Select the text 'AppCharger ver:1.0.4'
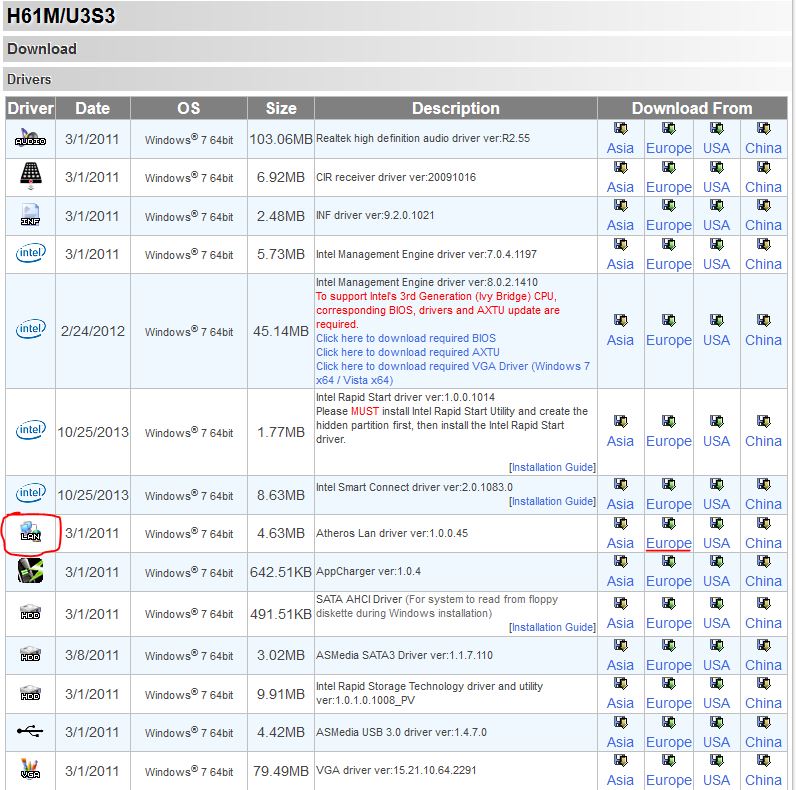The width and height of the screenshot is (797, 790). (x=369, y=571)
